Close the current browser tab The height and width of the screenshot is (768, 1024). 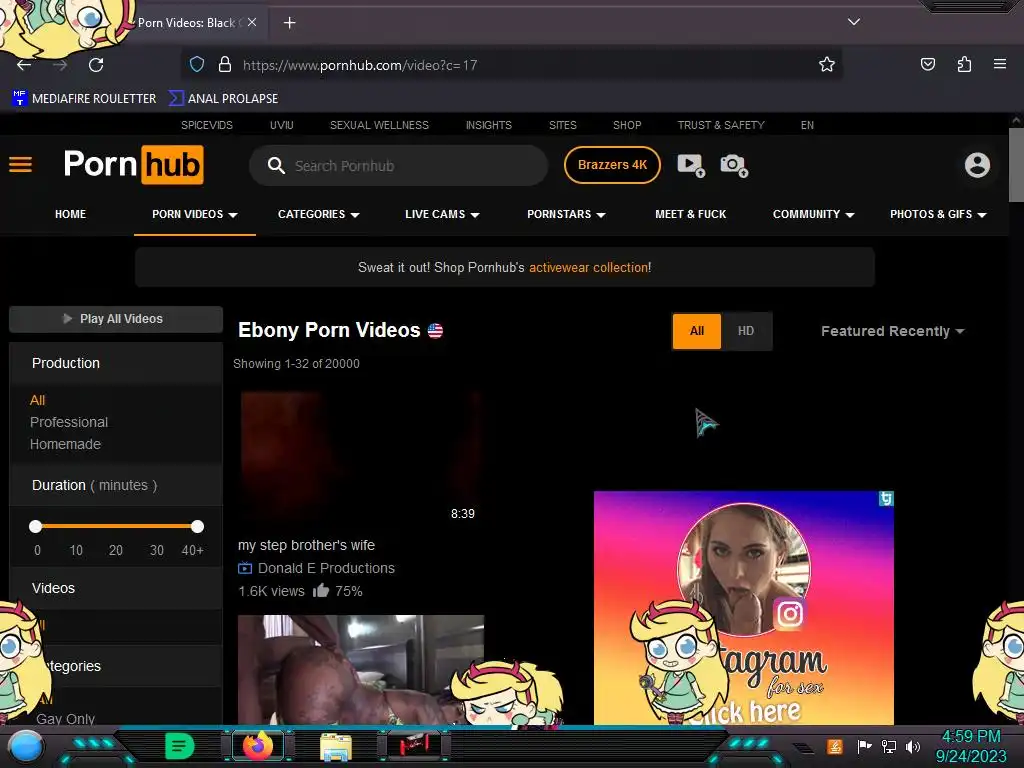251,22
